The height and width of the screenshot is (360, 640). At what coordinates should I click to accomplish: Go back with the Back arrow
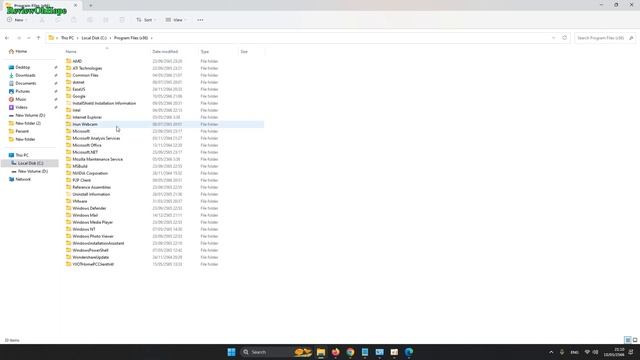click(x=7, y=38)
